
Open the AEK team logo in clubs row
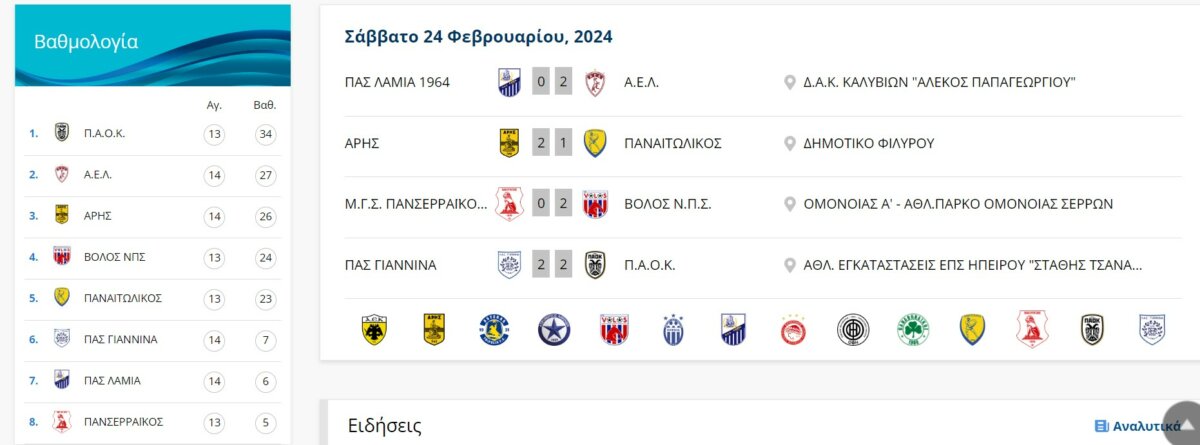click(375, 330)
